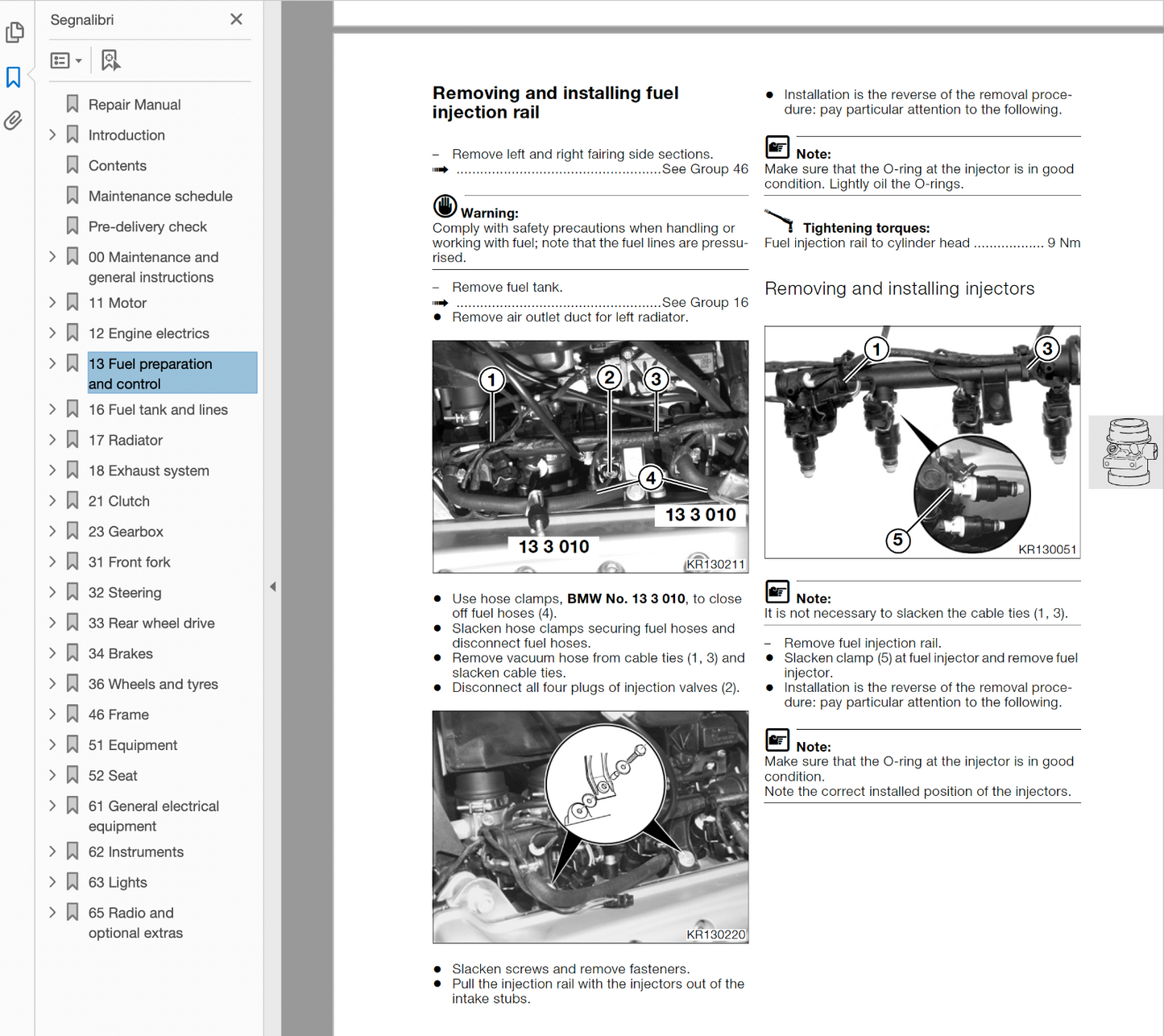The height and width of the screenshot is (1036, 1164).
Task: Close the Segnalibri panel
Action: click(x=236, y=19)
